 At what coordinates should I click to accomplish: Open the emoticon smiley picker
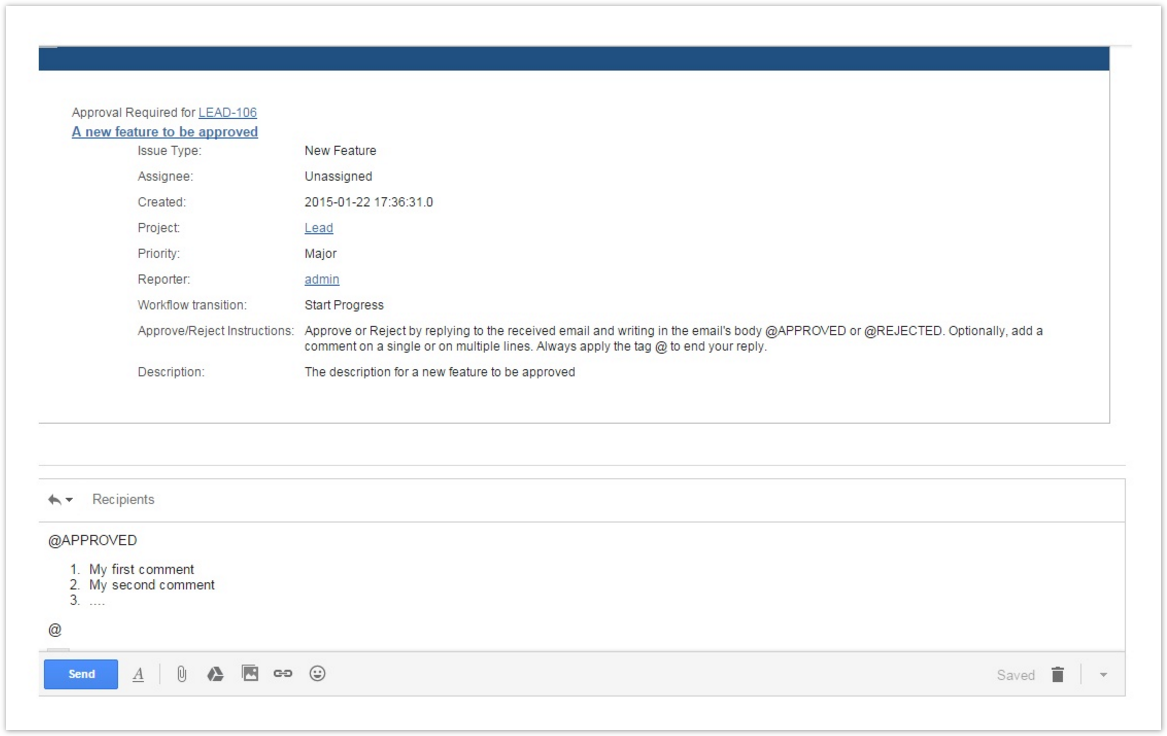(x=317, y=674)
